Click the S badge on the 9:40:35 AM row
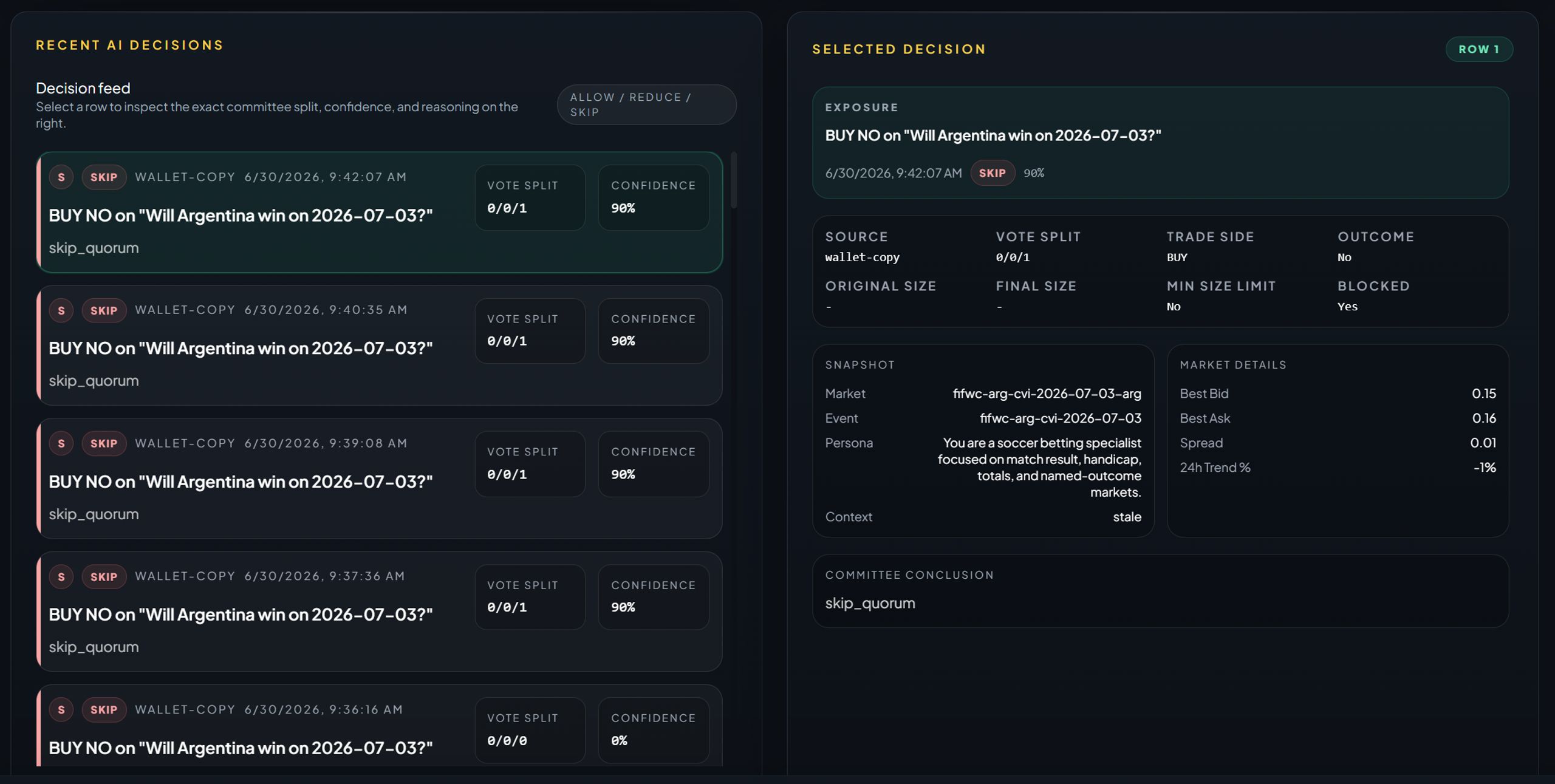 61,310
